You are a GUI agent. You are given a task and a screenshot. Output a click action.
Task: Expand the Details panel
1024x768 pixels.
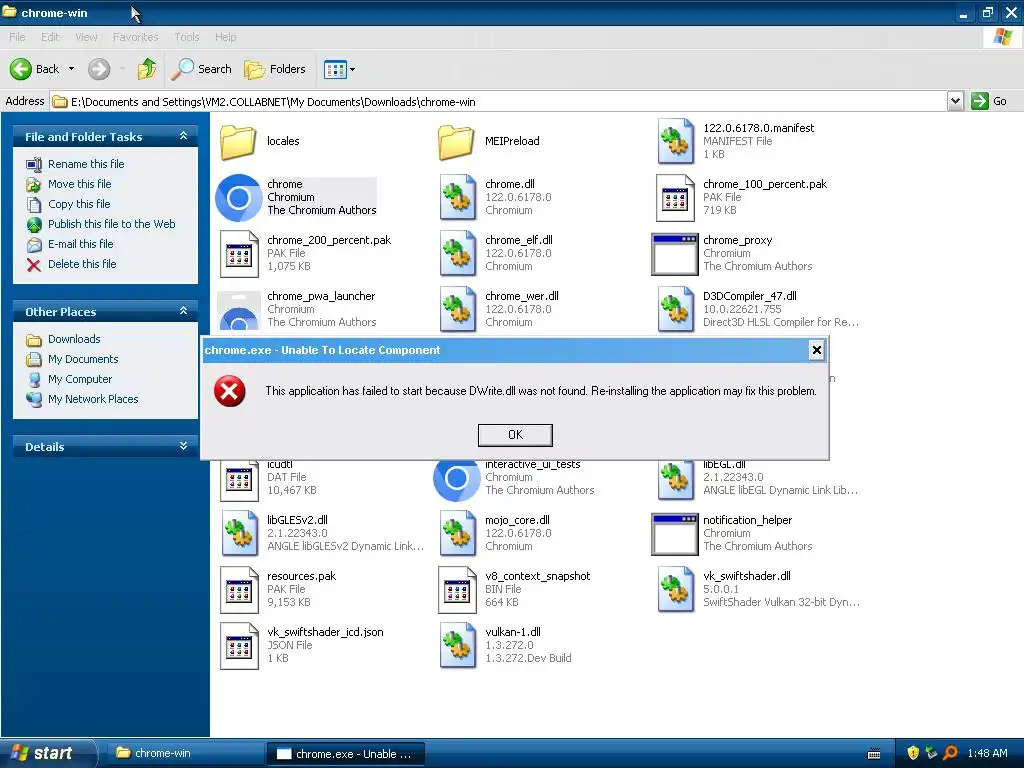coord(184,446)
